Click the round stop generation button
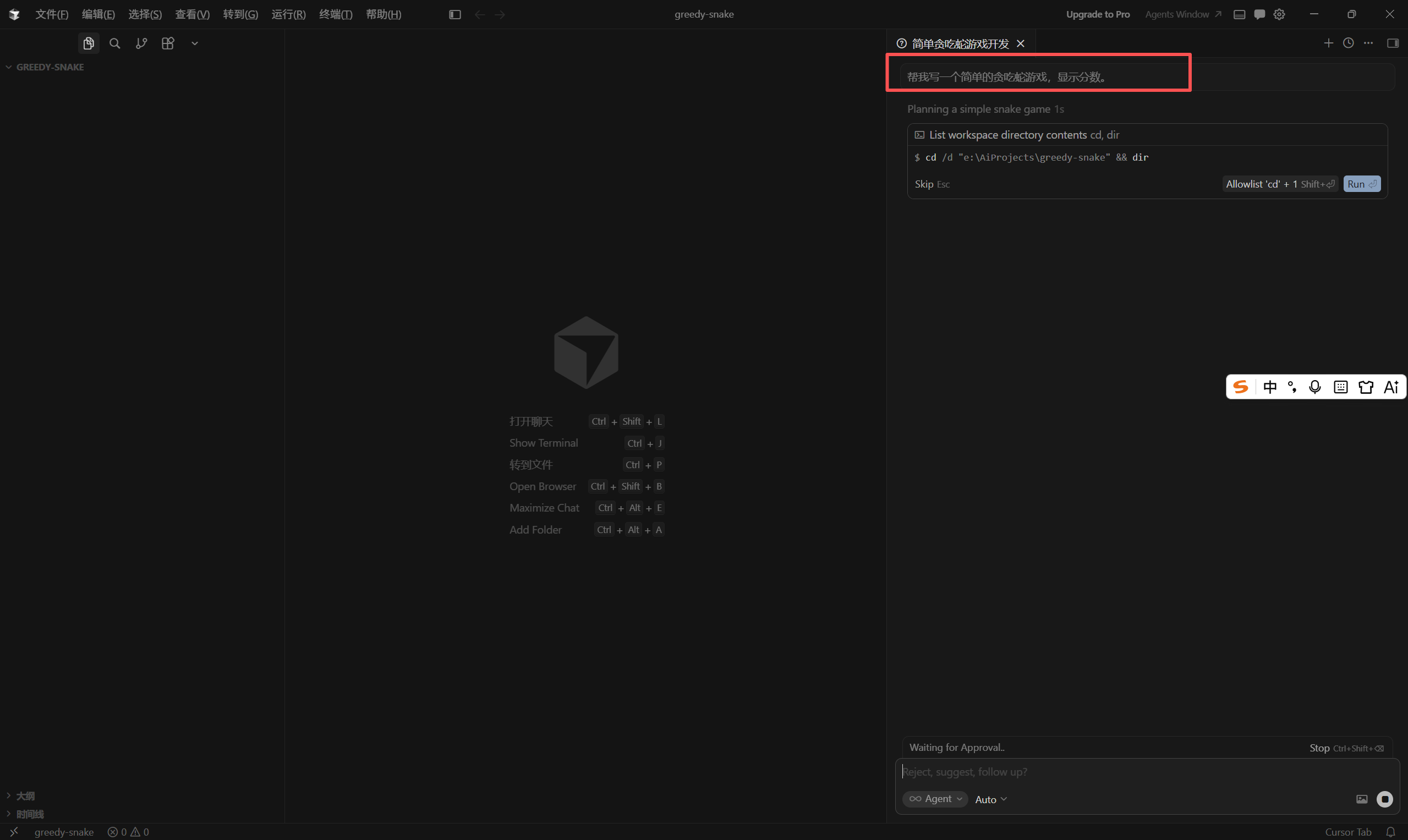Viewport: 1408px width, 840px height. [x=1384, y=799]
